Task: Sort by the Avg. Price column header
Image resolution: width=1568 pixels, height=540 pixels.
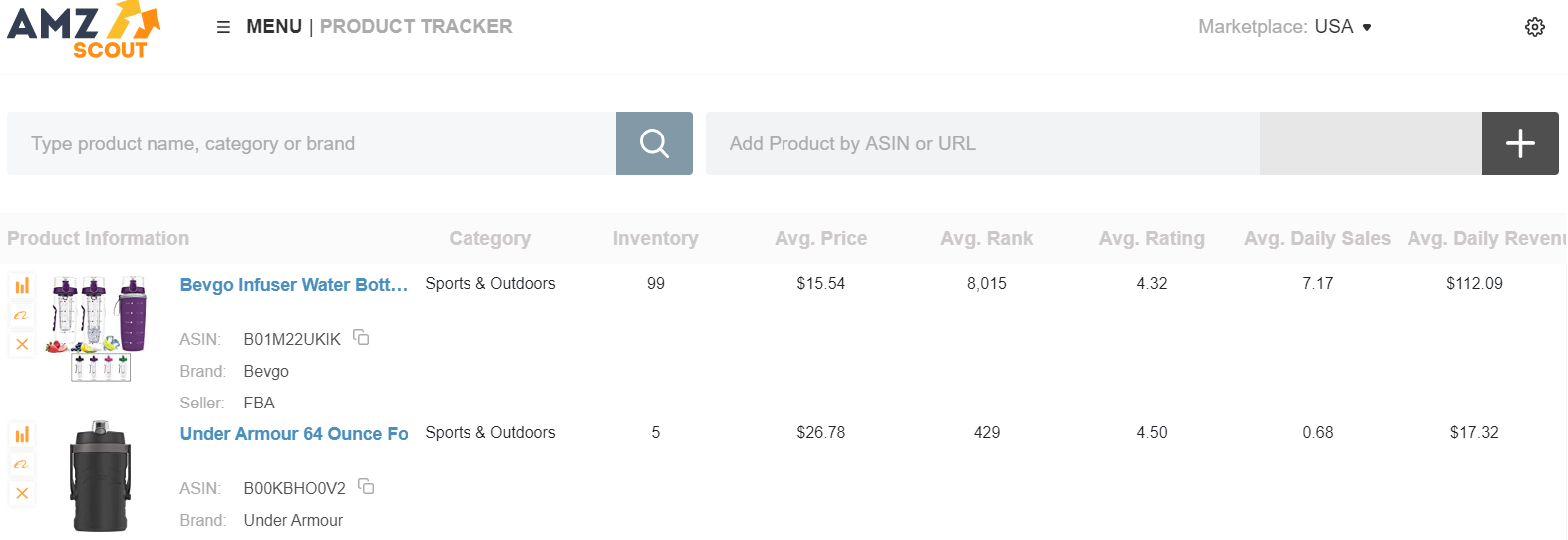Action: (820, 238)
